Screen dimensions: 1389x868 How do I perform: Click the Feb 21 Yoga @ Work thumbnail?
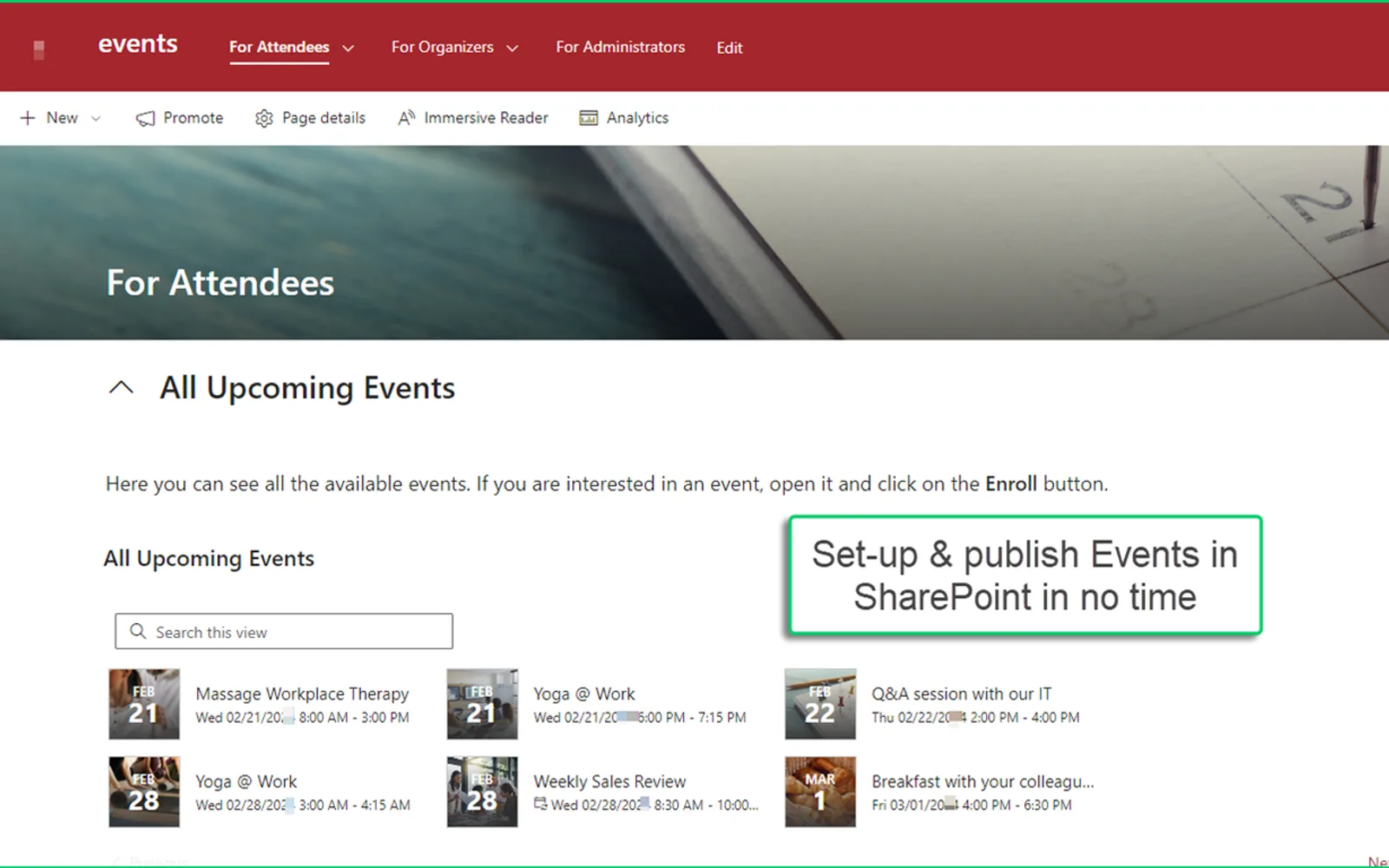482,704
